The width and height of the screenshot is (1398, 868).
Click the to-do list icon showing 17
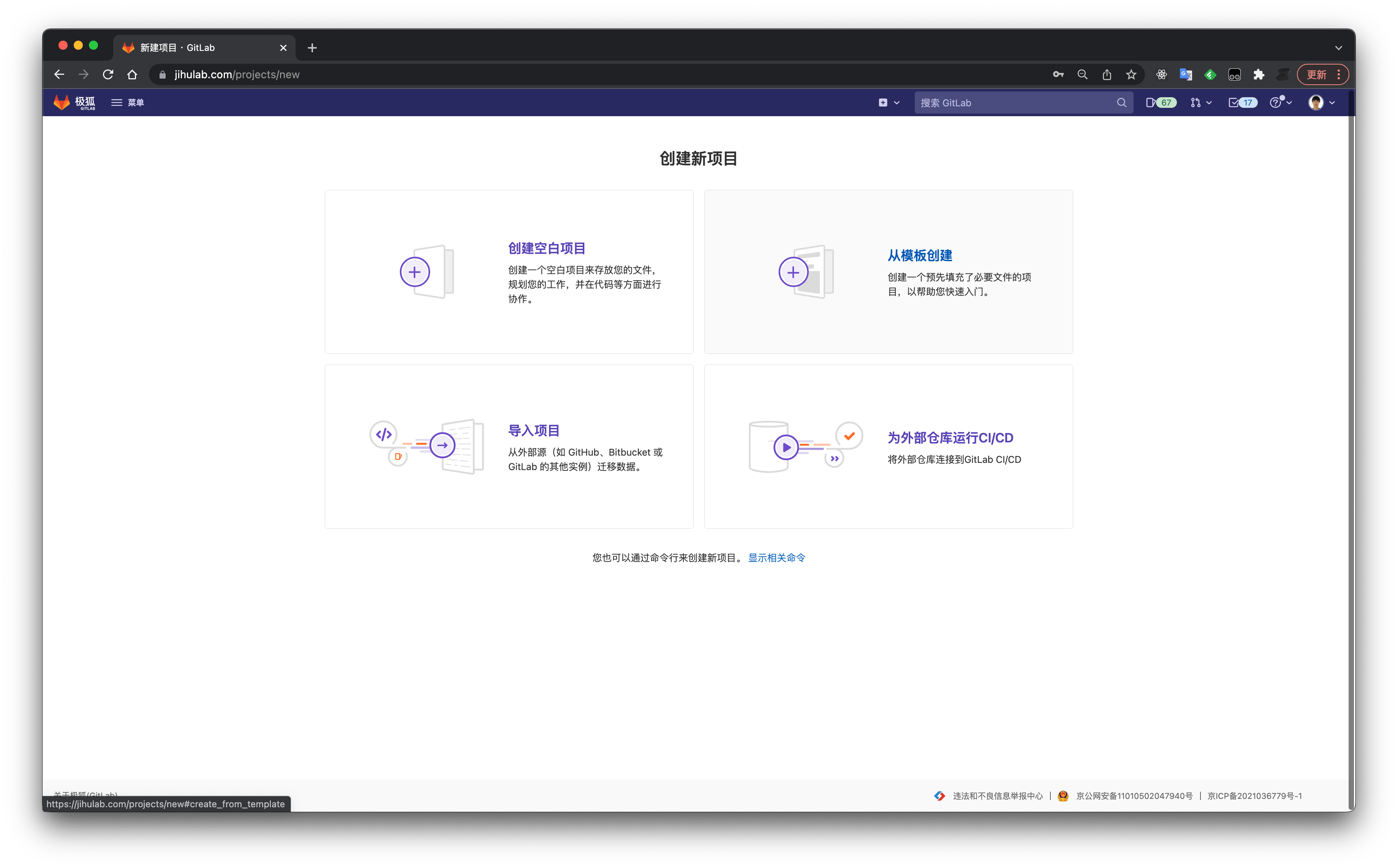(x=1242, y=102)
